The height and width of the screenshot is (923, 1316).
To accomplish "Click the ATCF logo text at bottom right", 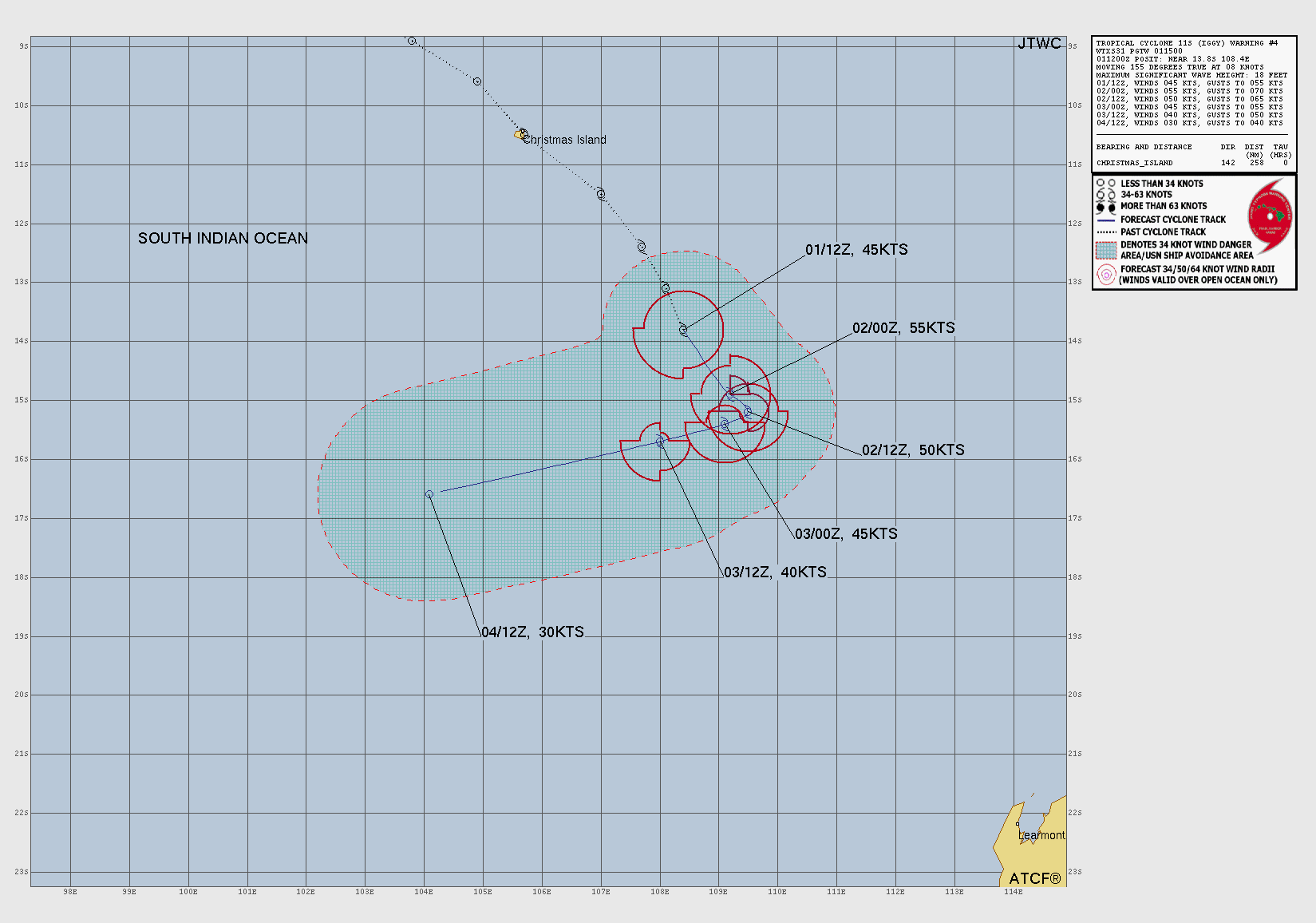I will click(1034, 878).
